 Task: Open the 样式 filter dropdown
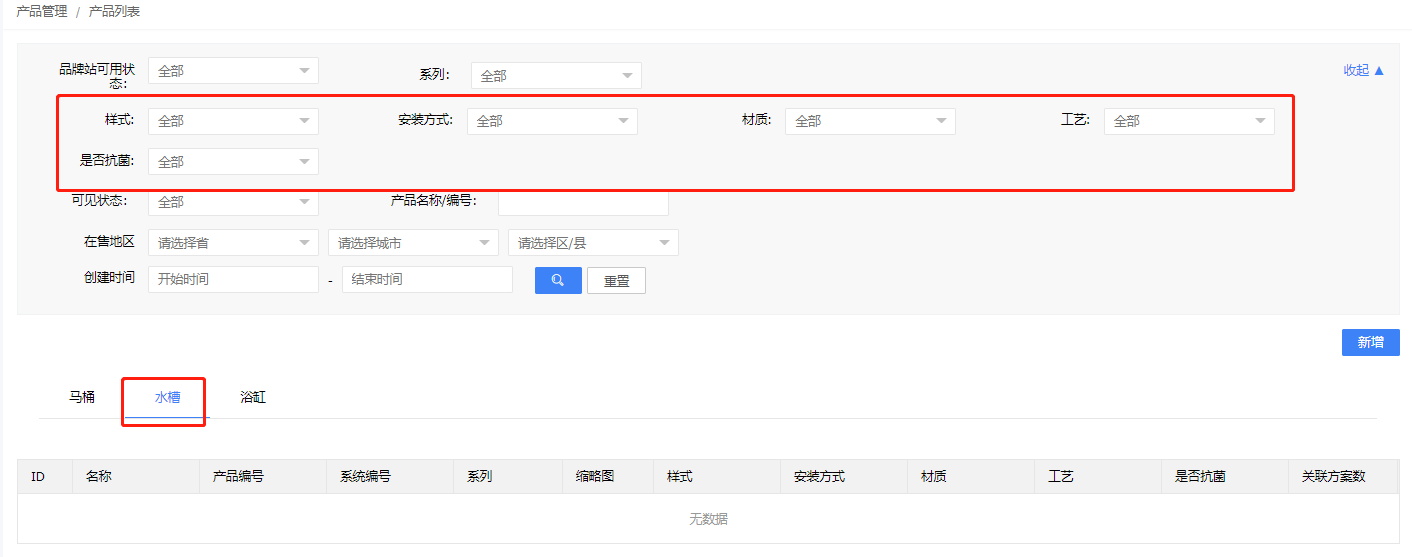(x=233, y=121)
